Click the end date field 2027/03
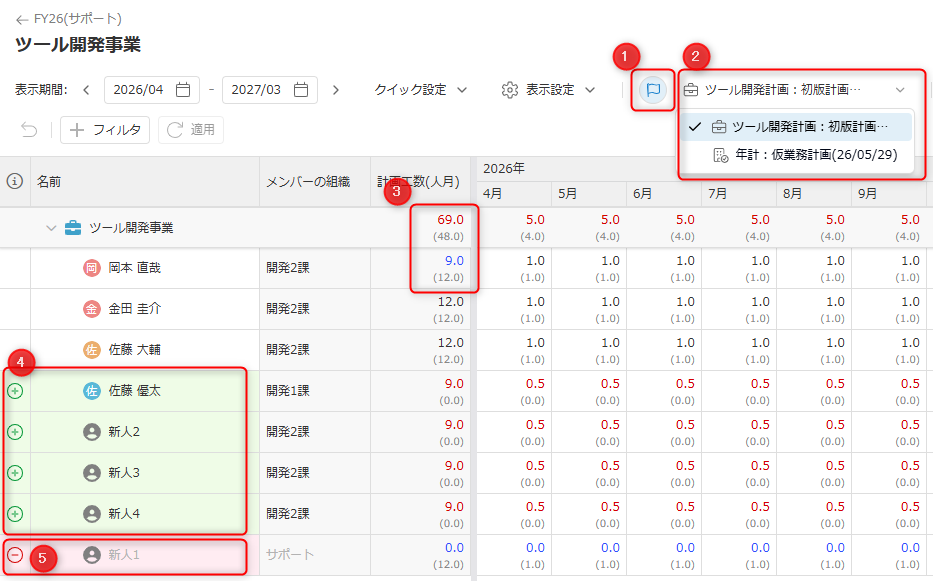 coord(270,90)
